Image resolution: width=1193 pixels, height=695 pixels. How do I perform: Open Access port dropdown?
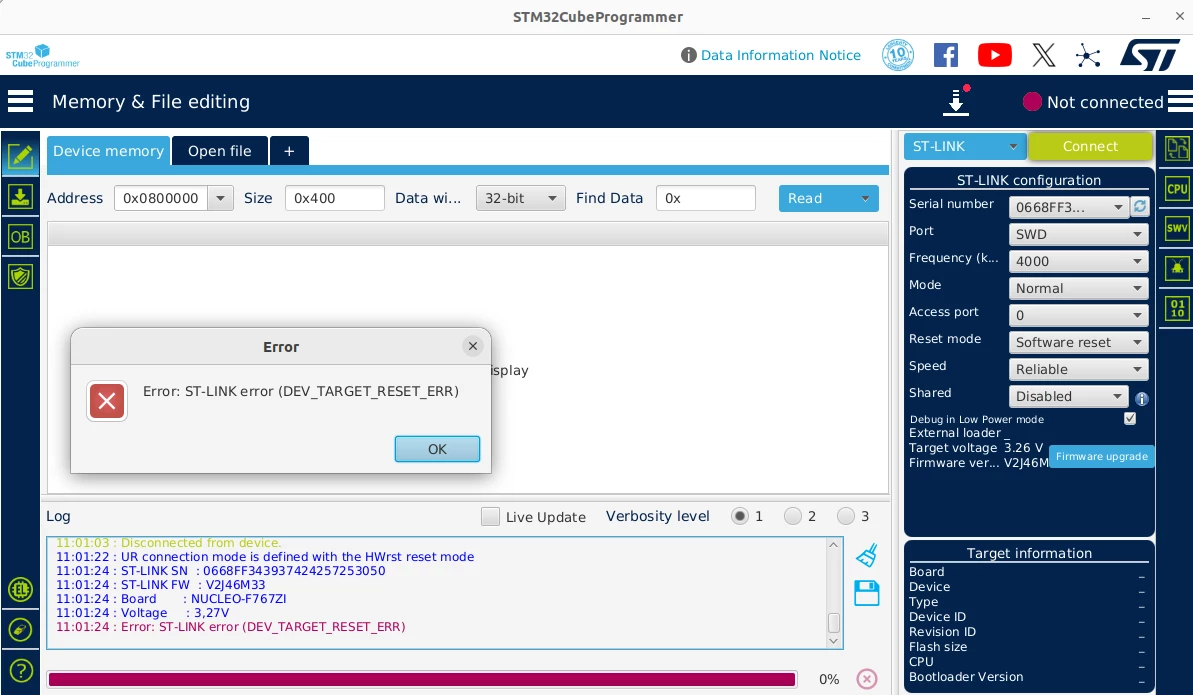click(x=1078, y=315)
